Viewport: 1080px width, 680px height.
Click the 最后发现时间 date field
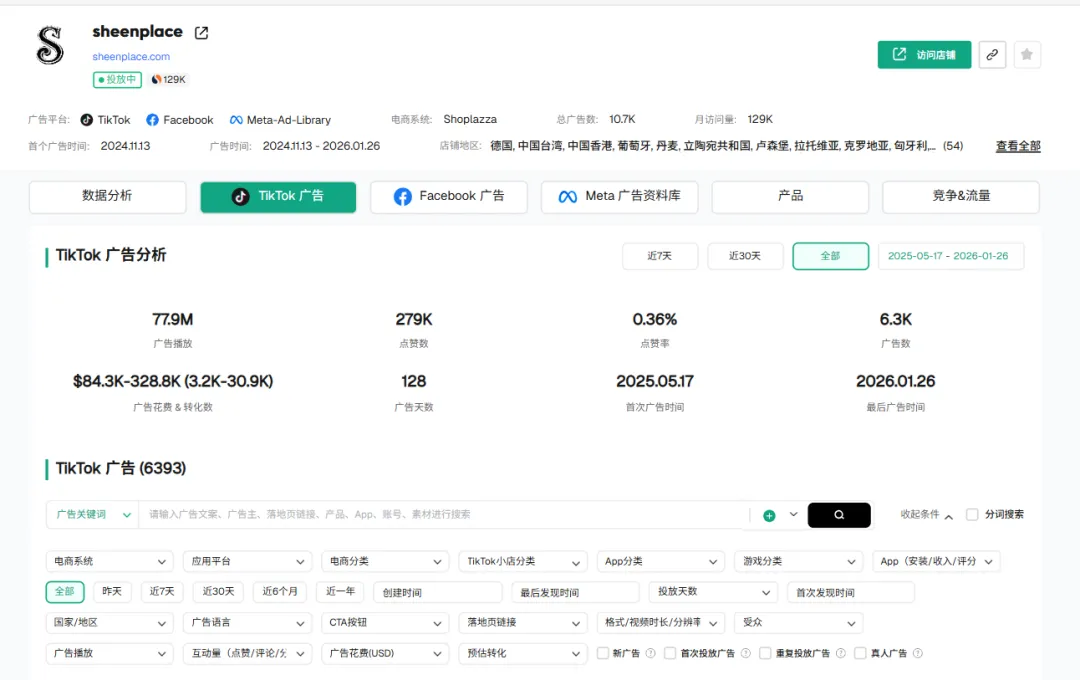(576, 593)
